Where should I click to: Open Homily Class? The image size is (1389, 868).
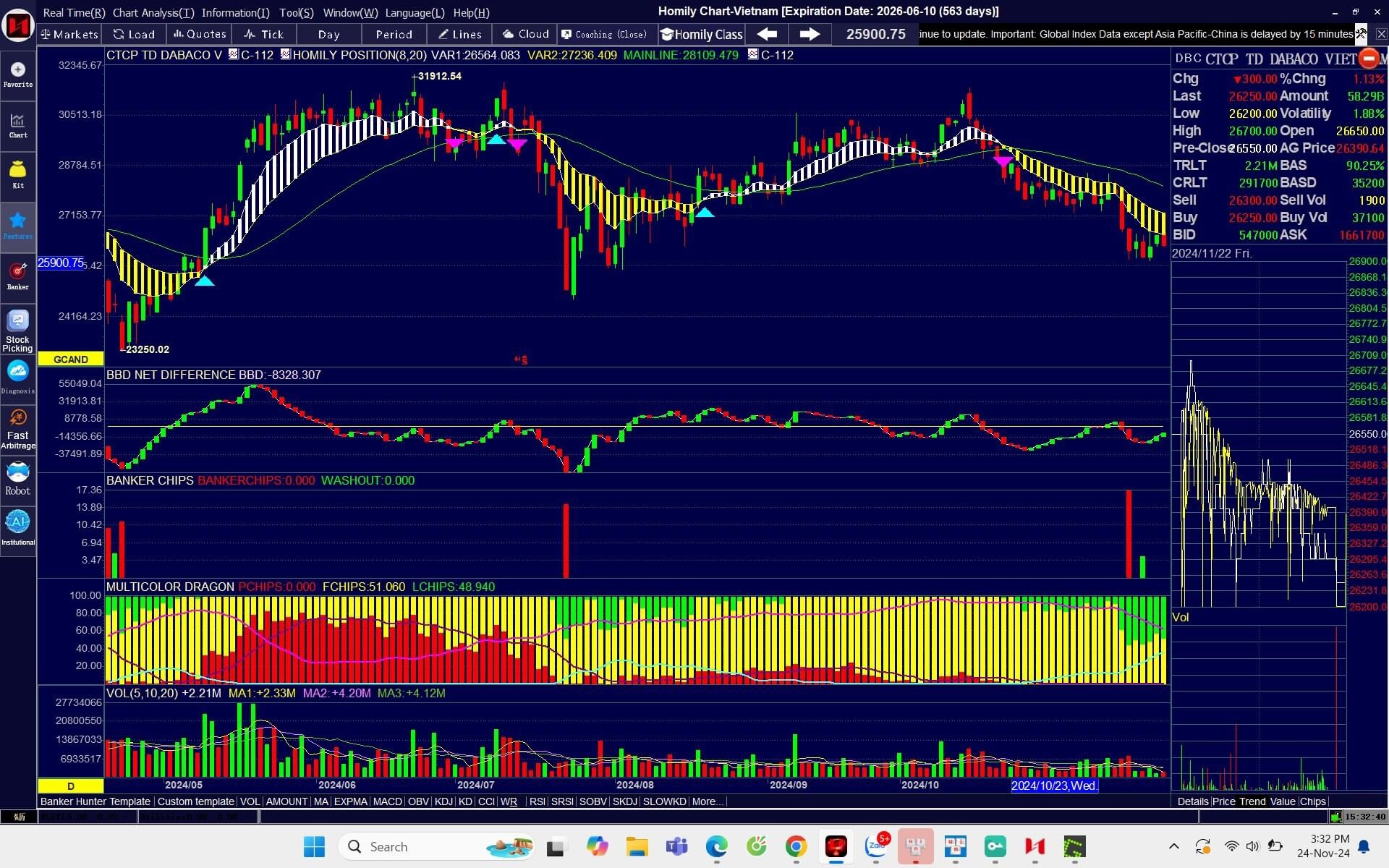tap(702, 34)
